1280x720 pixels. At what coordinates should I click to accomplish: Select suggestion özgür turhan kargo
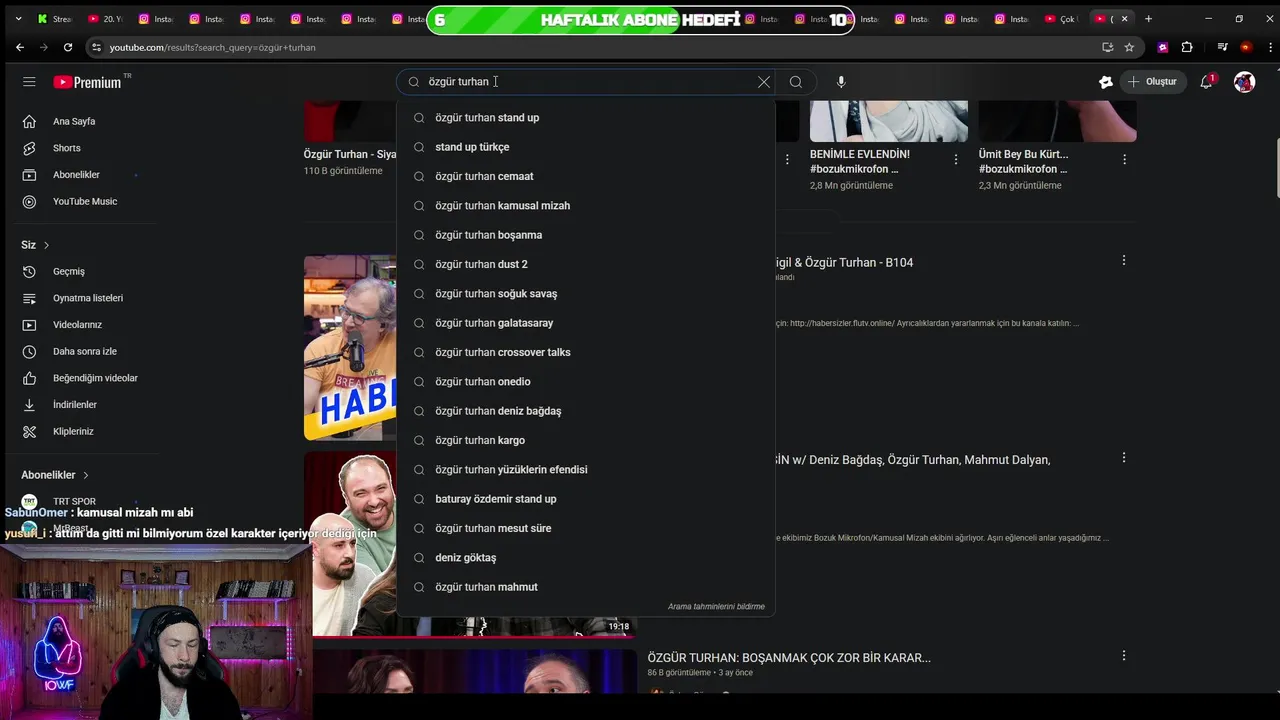[x=585, y=440]
